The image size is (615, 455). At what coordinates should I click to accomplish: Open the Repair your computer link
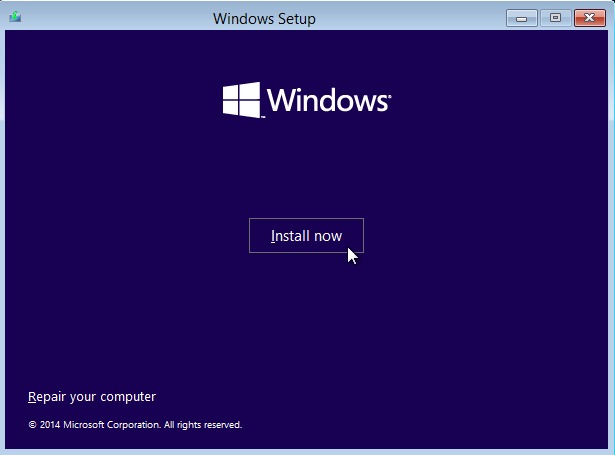92,396
